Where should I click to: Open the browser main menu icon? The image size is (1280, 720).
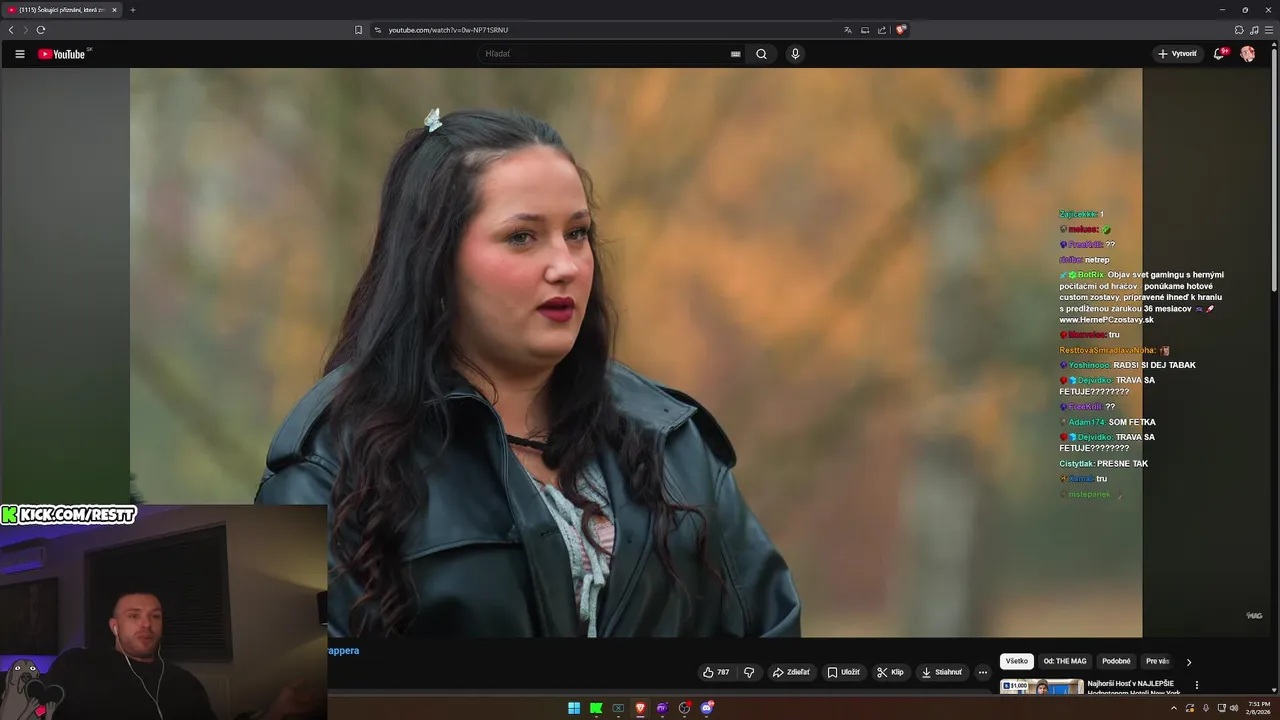(1269, 30)
